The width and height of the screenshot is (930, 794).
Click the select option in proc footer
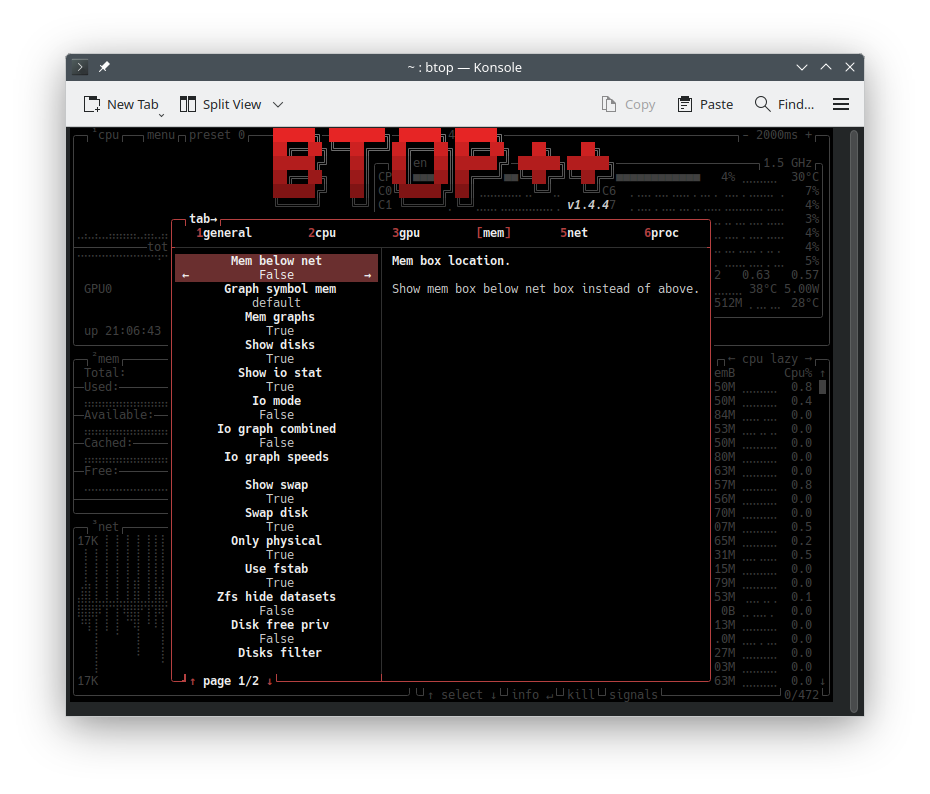[x=461, y=695]
